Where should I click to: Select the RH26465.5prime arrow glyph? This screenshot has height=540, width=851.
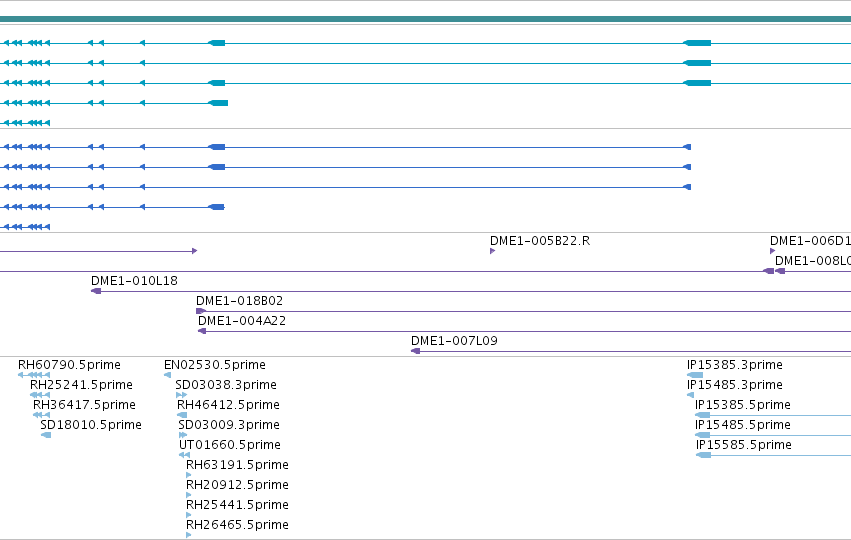click(x=188, y=535)
